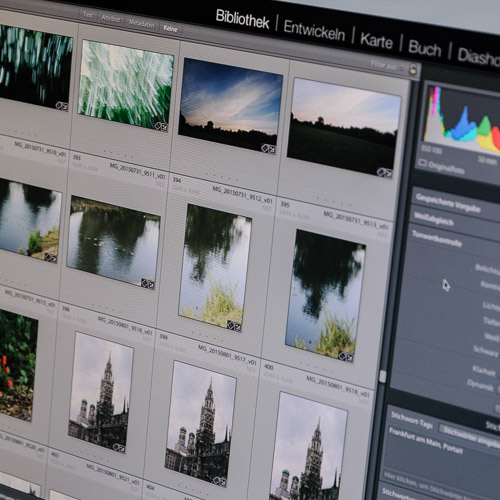Screen dimensions: 500x500
Task: Click the Klarheit label
Action: [484, 370]
